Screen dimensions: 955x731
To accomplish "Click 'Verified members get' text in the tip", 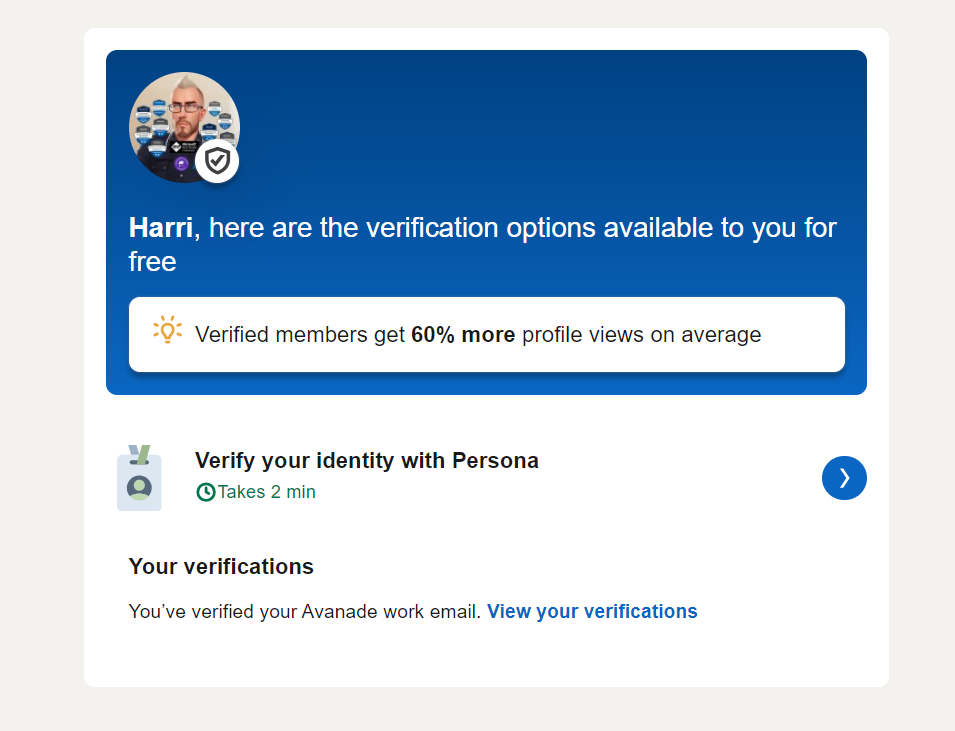I will [300, 335].
